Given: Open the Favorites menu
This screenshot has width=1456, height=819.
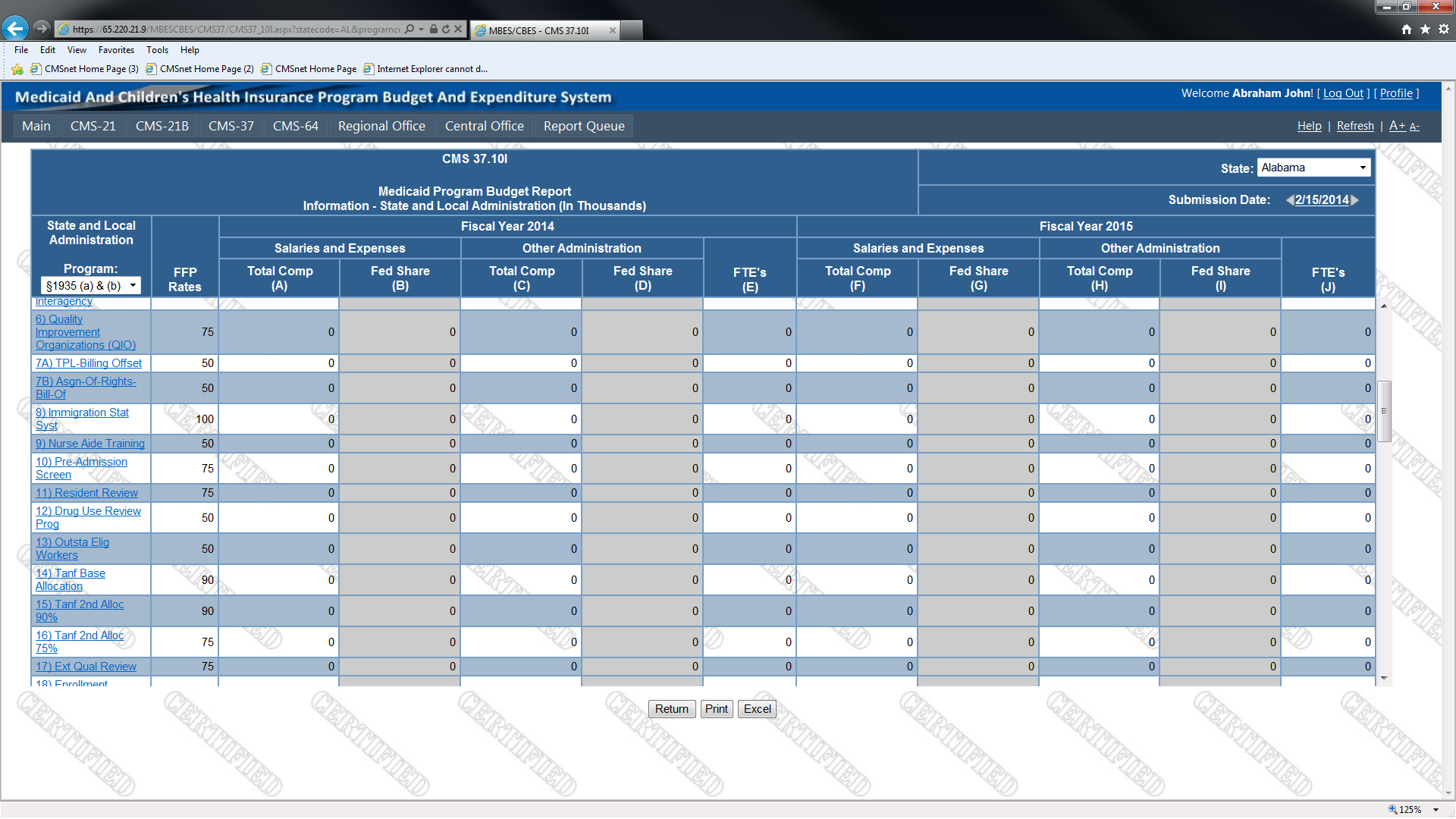Looking at the screenshot, I should 116,50.
